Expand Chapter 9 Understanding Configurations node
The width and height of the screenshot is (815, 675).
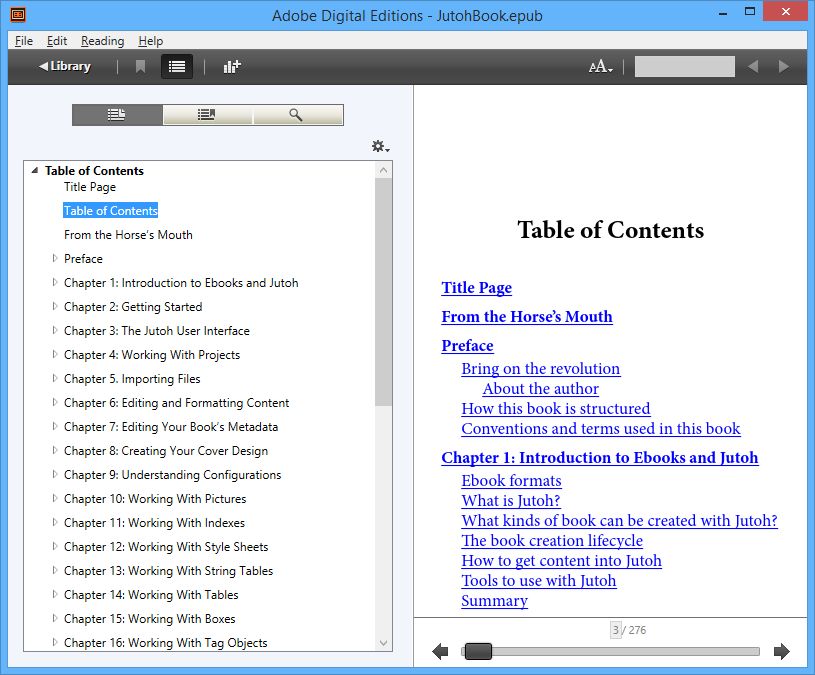55,474
